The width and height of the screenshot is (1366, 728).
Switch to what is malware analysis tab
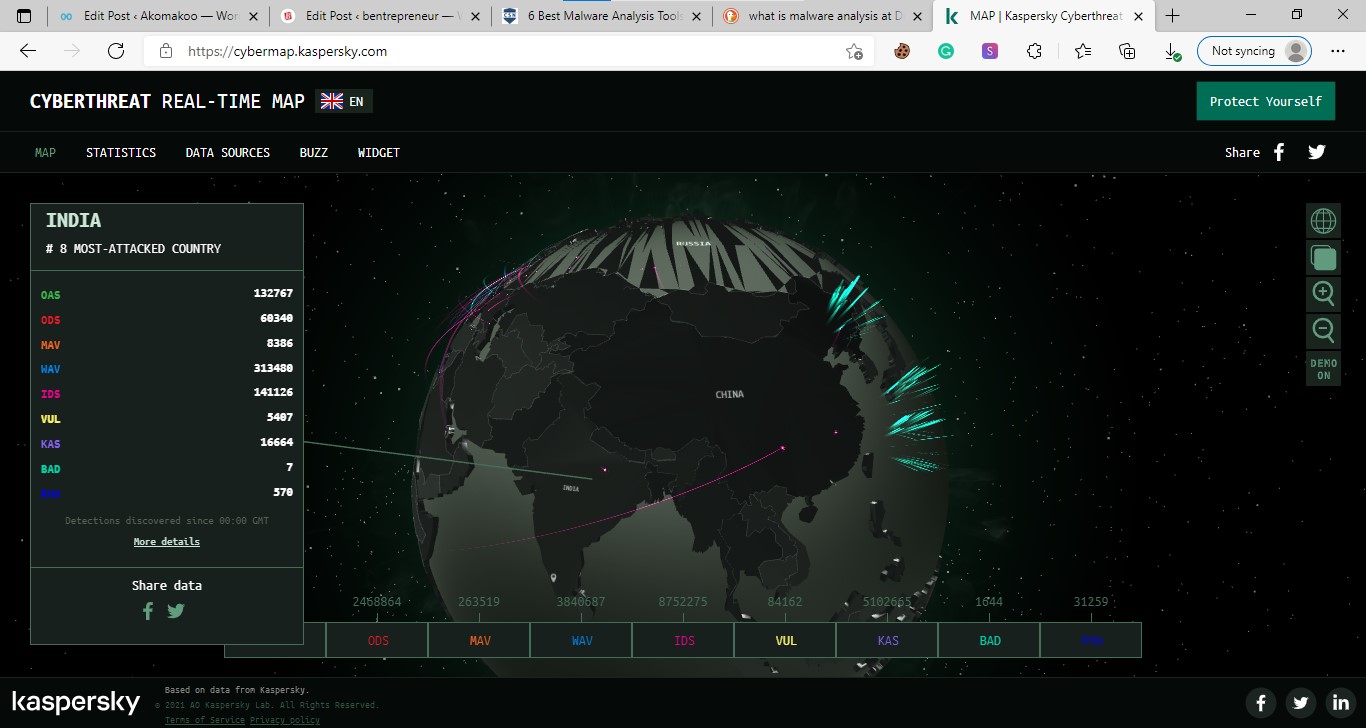(x=823, y=16)
